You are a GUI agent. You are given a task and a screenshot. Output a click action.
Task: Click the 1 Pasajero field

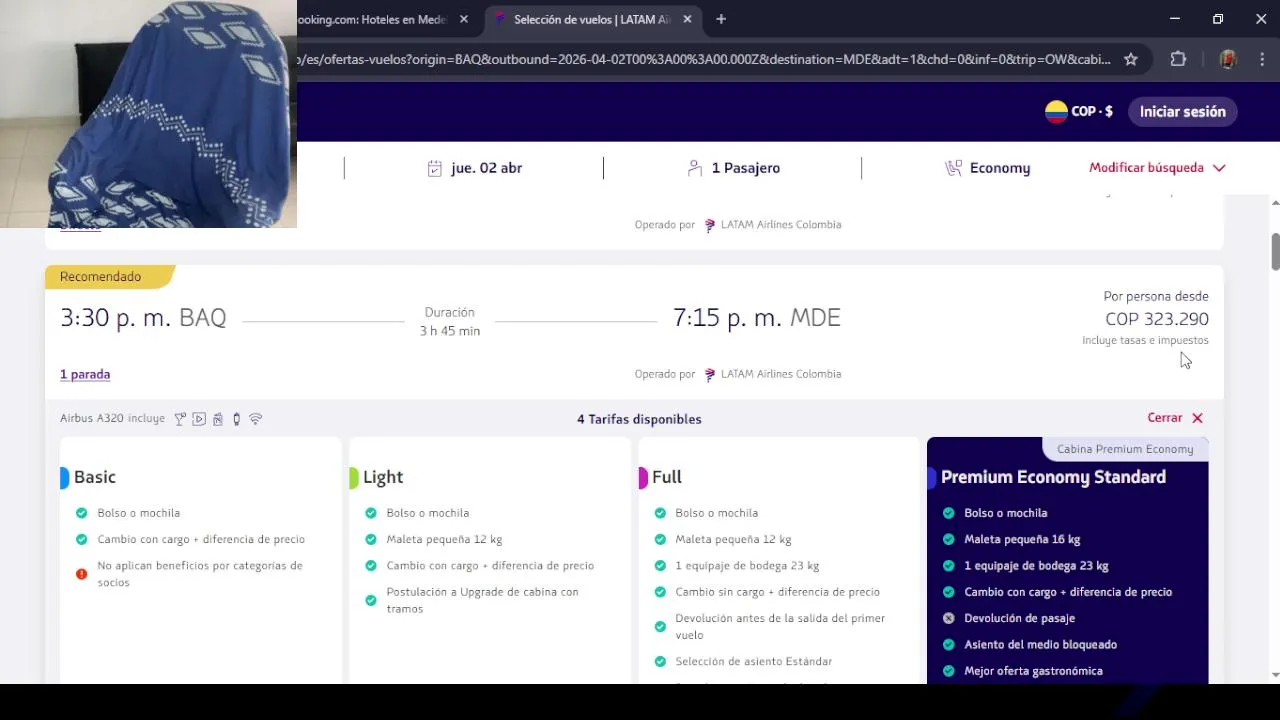click(x=733, y=168)
